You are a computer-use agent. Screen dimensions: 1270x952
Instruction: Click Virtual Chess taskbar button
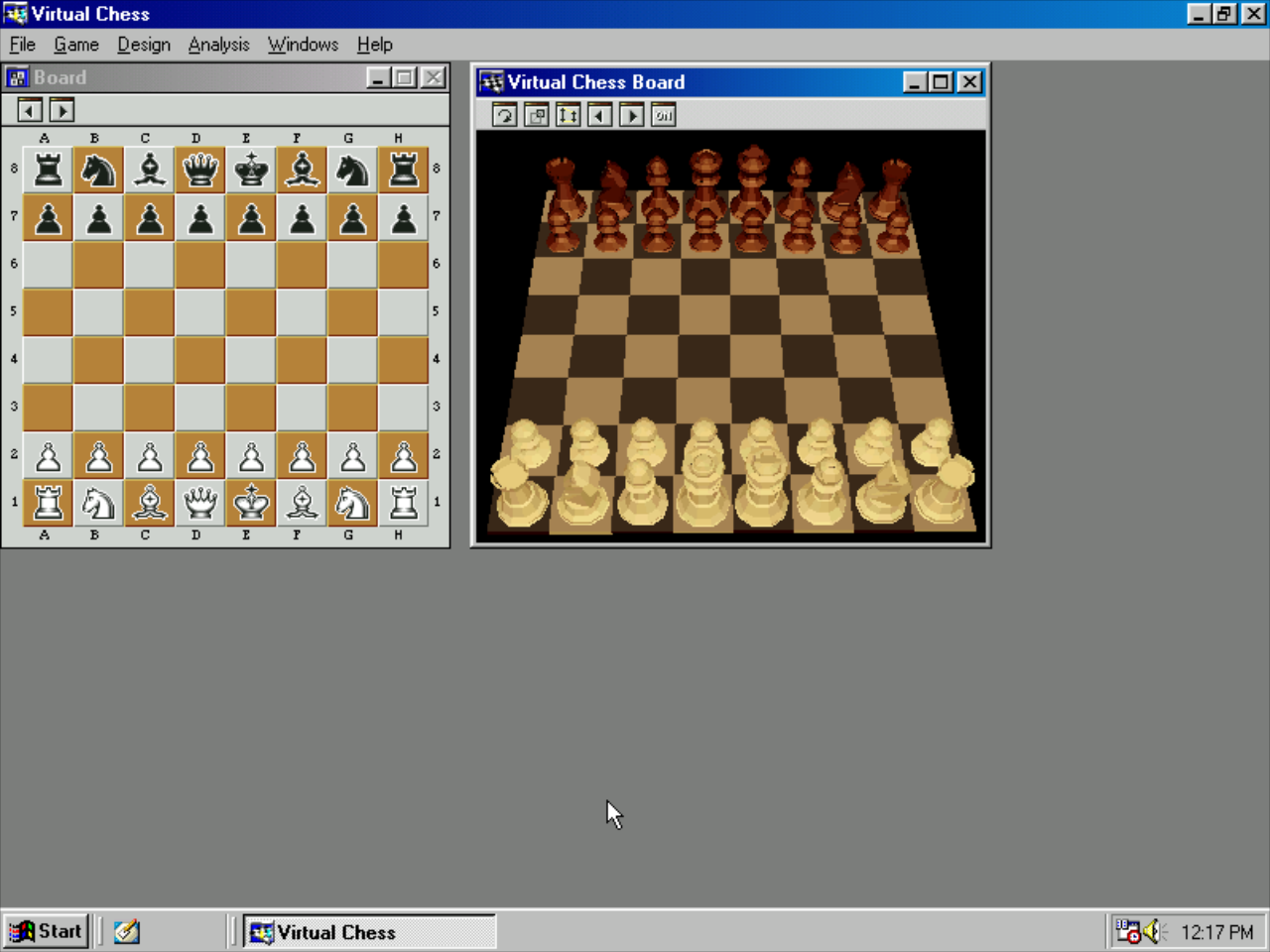[370, 932]
